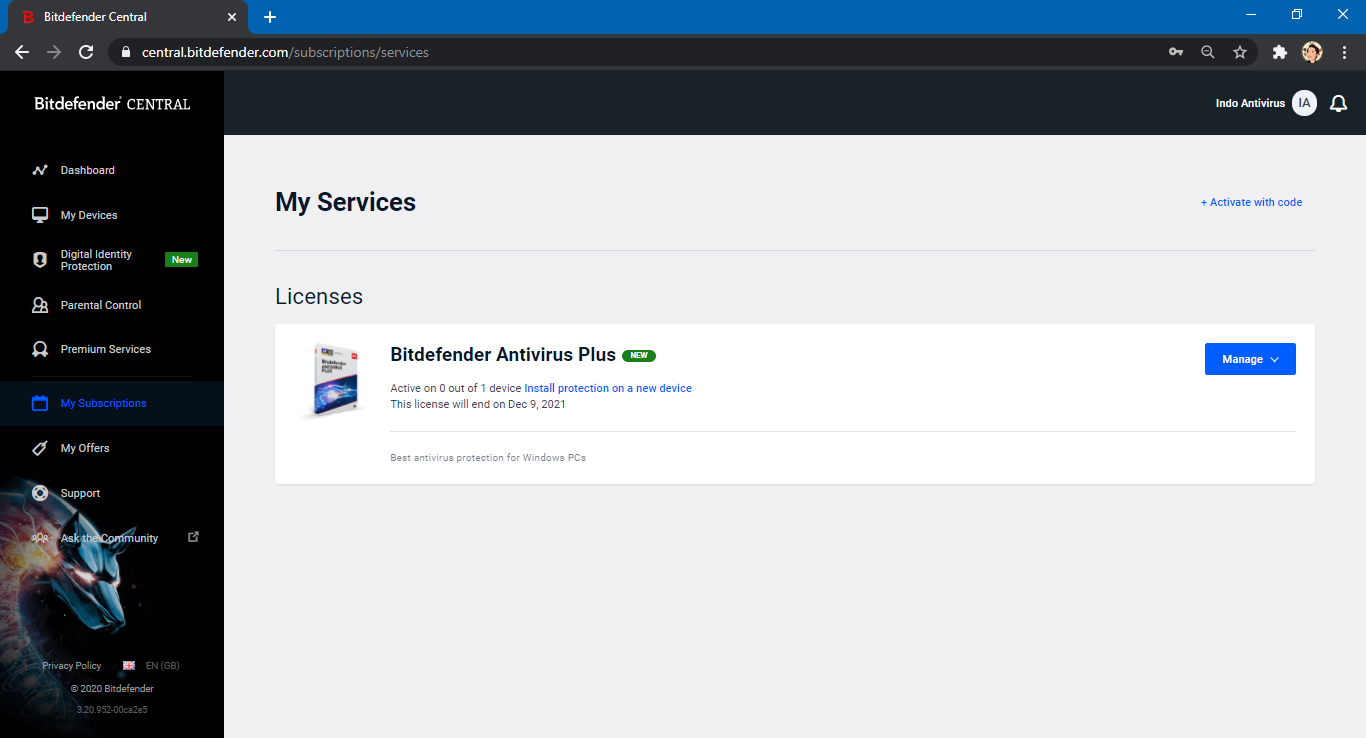1366x738 pixels.
Task: Click the My Services heading
Action: [346, 202]
